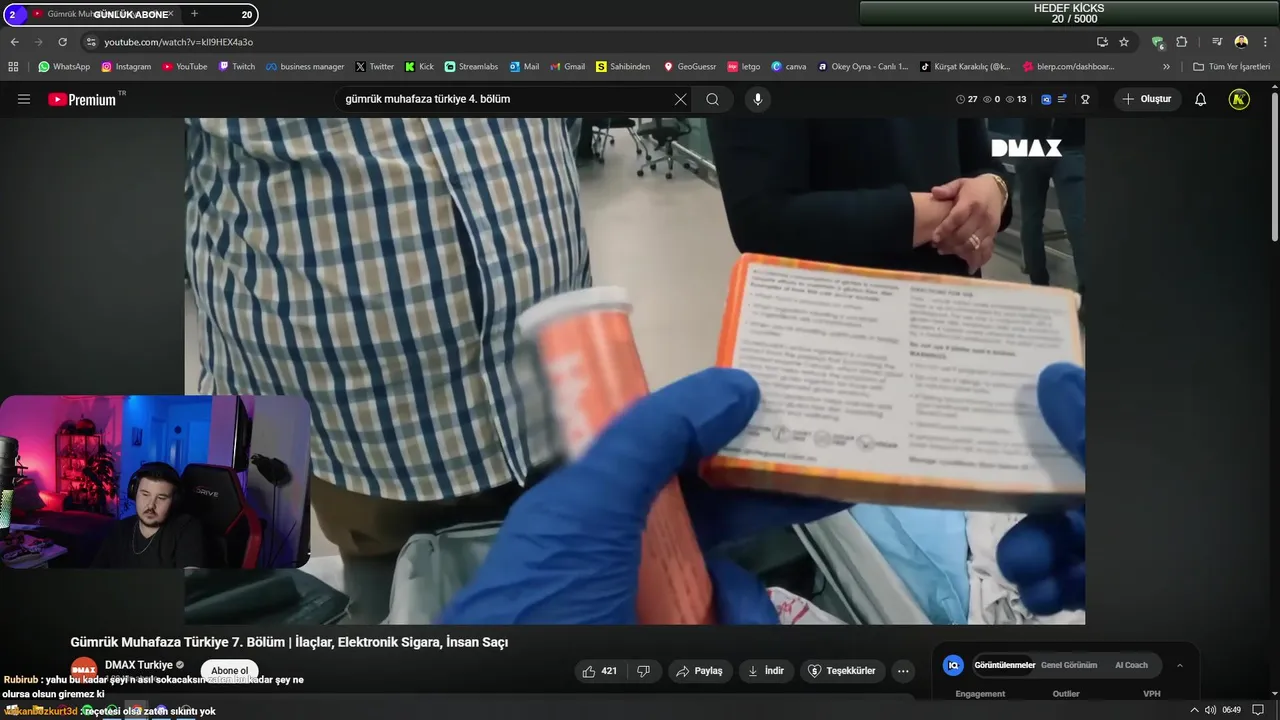1280x720 pixels.
Task: Open Sahibinden bookmark
Action: 623,67
